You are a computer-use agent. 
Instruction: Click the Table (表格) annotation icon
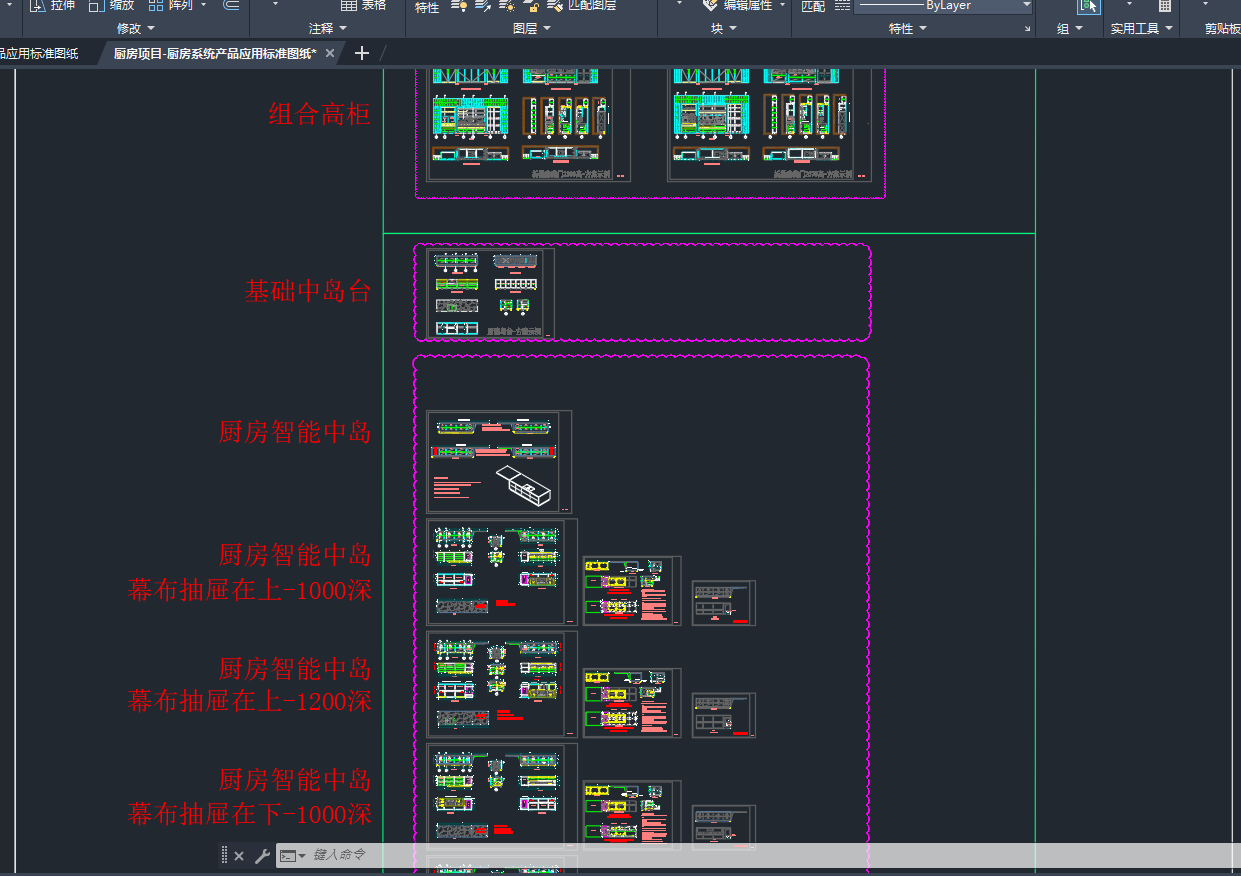[348, 6]
